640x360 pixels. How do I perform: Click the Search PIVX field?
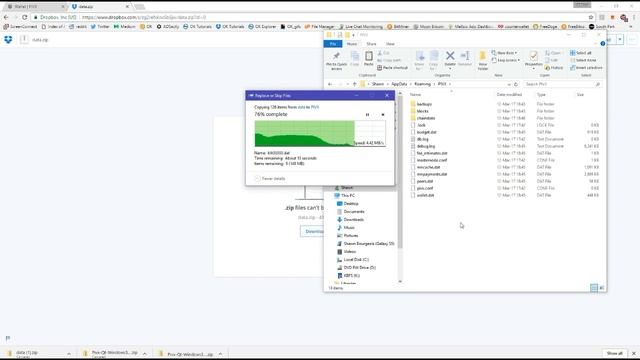pos(562,84)
